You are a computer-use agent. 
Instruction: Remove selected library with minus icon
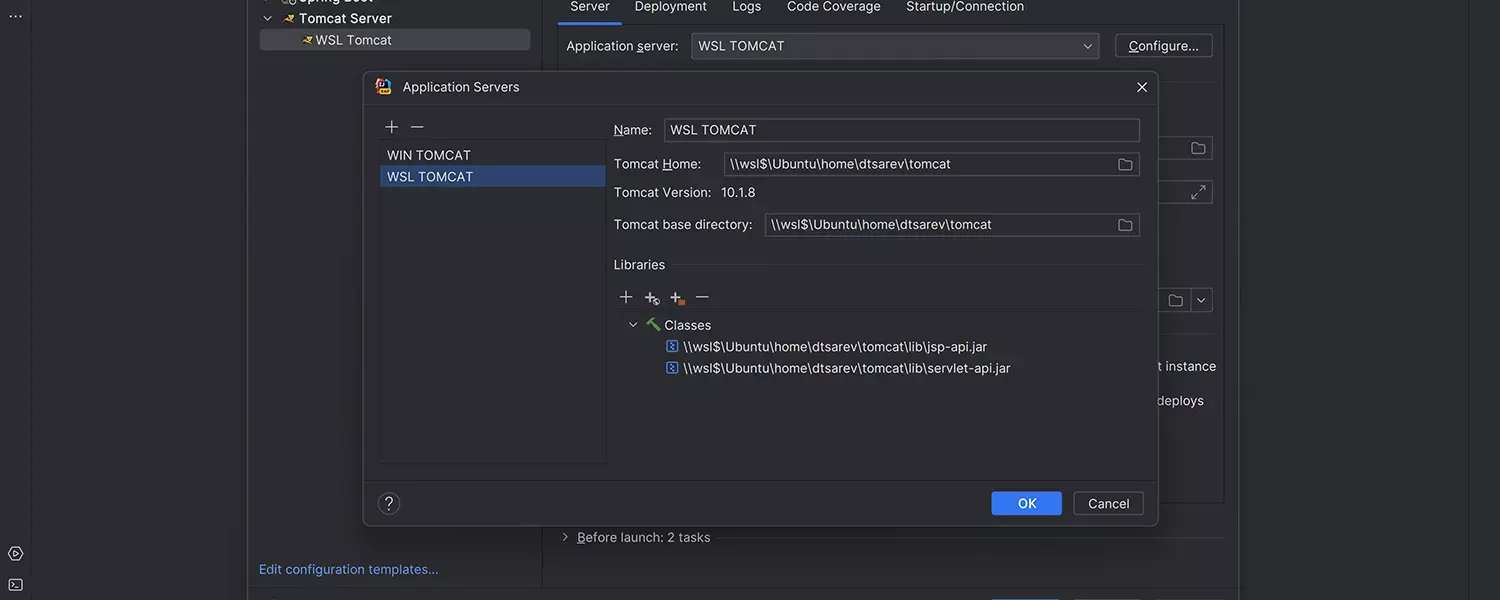[702, 297]
